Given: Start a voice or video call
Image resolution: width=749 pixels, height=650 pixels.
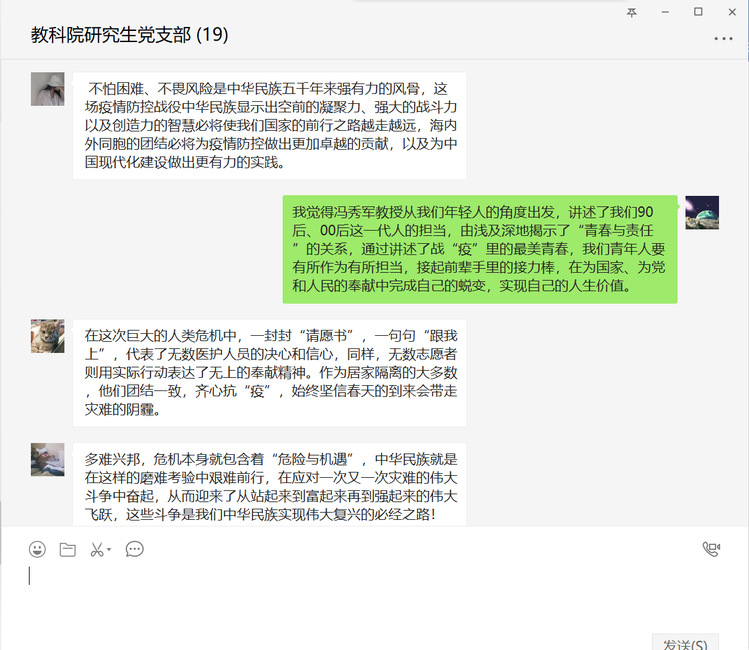Looking at the screenshot, I should point(711,549).
